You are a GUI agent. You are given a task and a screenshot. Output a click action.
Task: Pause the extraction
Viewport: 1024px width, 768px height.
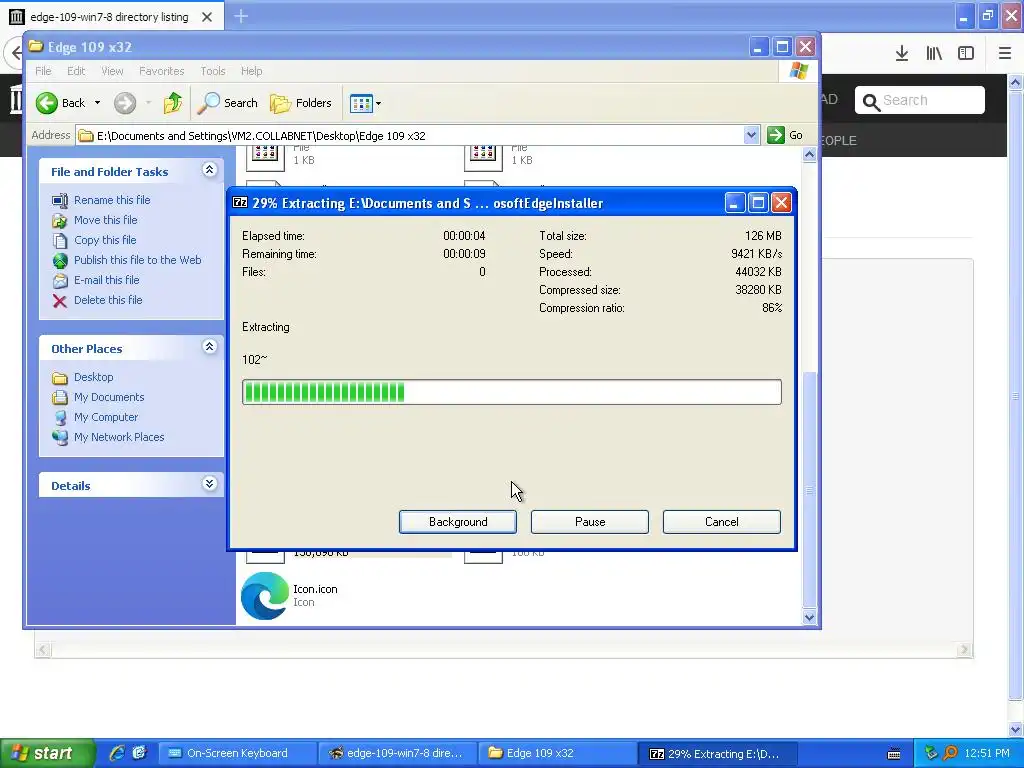click(x=590, y=522)
